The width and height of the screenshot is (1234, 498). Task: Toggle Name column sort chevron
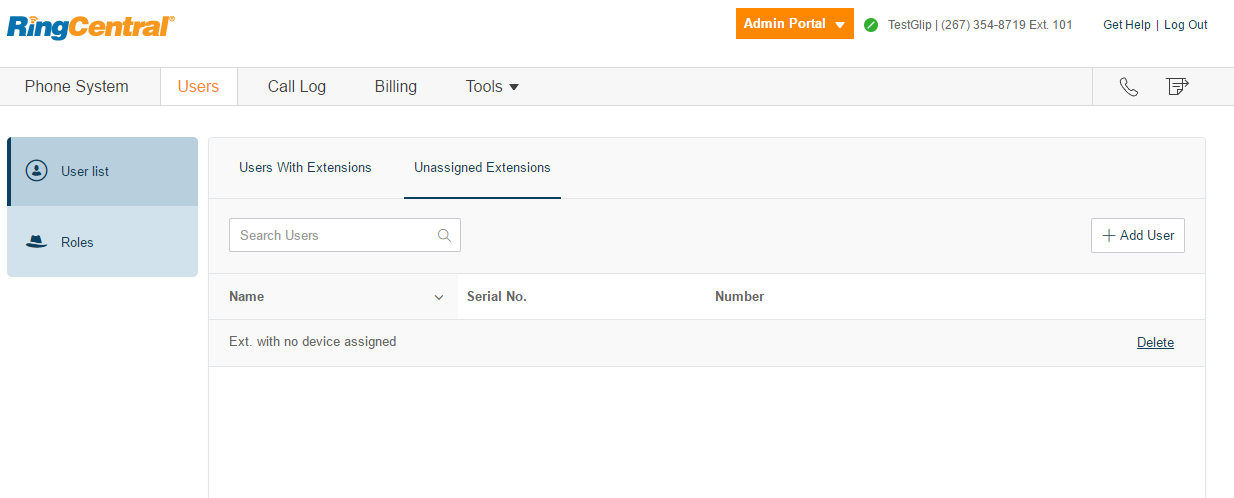pos(438,298)
